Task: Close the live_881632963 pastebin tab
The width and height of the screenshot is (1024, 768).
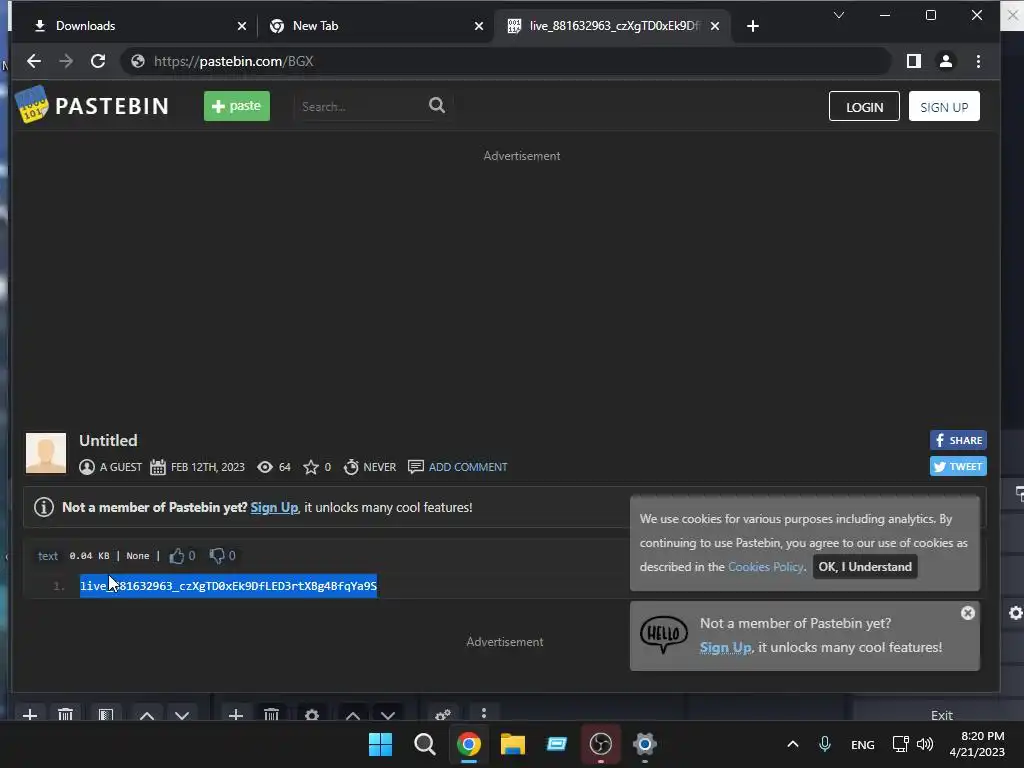Action: click(715, 26)
